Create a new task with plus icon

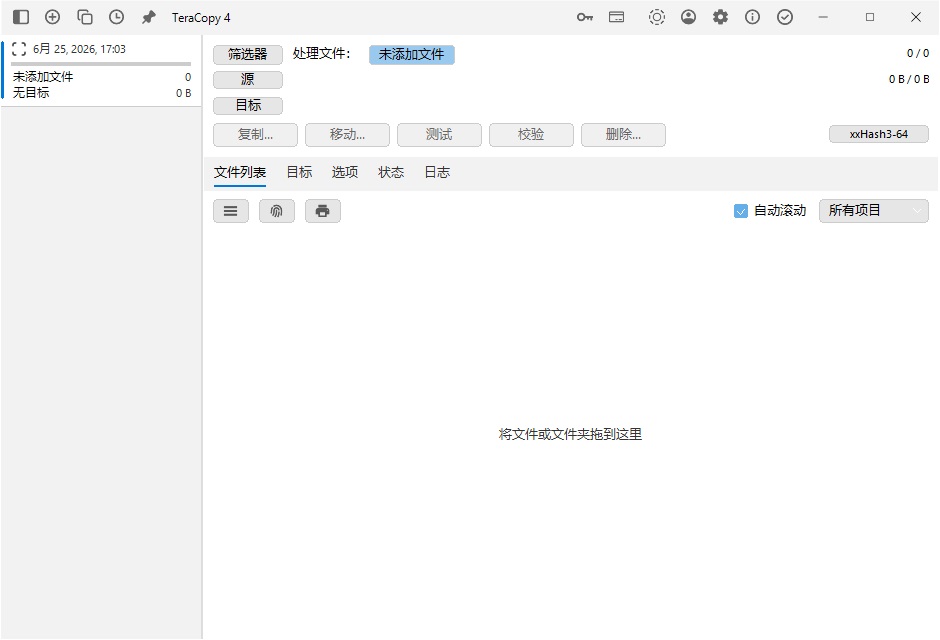(x=53, y=17)
